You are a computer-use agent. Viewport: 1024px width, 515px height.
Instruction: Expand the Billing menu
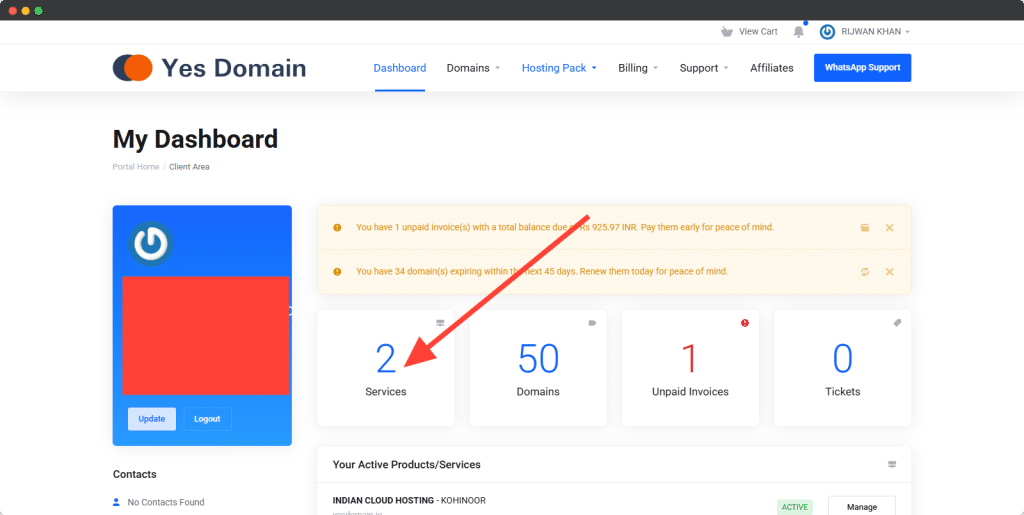coord(638,68)
